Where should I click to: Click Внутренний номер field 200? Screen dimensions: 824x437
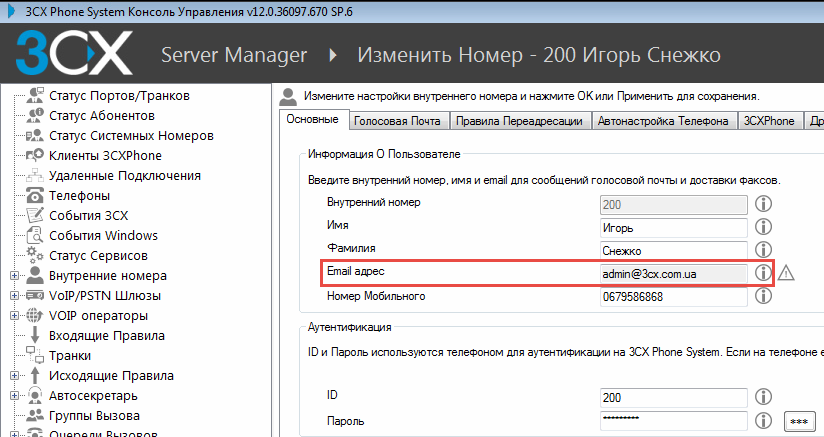pos(674,204)
